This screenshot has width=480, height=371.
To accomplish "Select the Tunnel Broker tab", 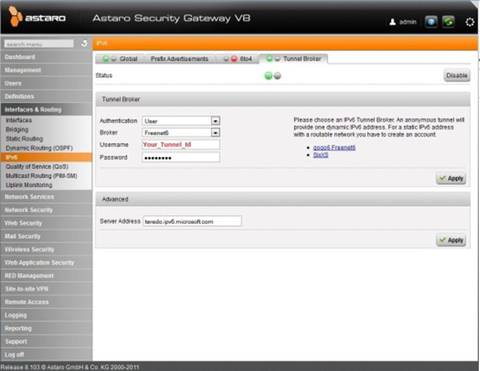I will pos(294,59).
